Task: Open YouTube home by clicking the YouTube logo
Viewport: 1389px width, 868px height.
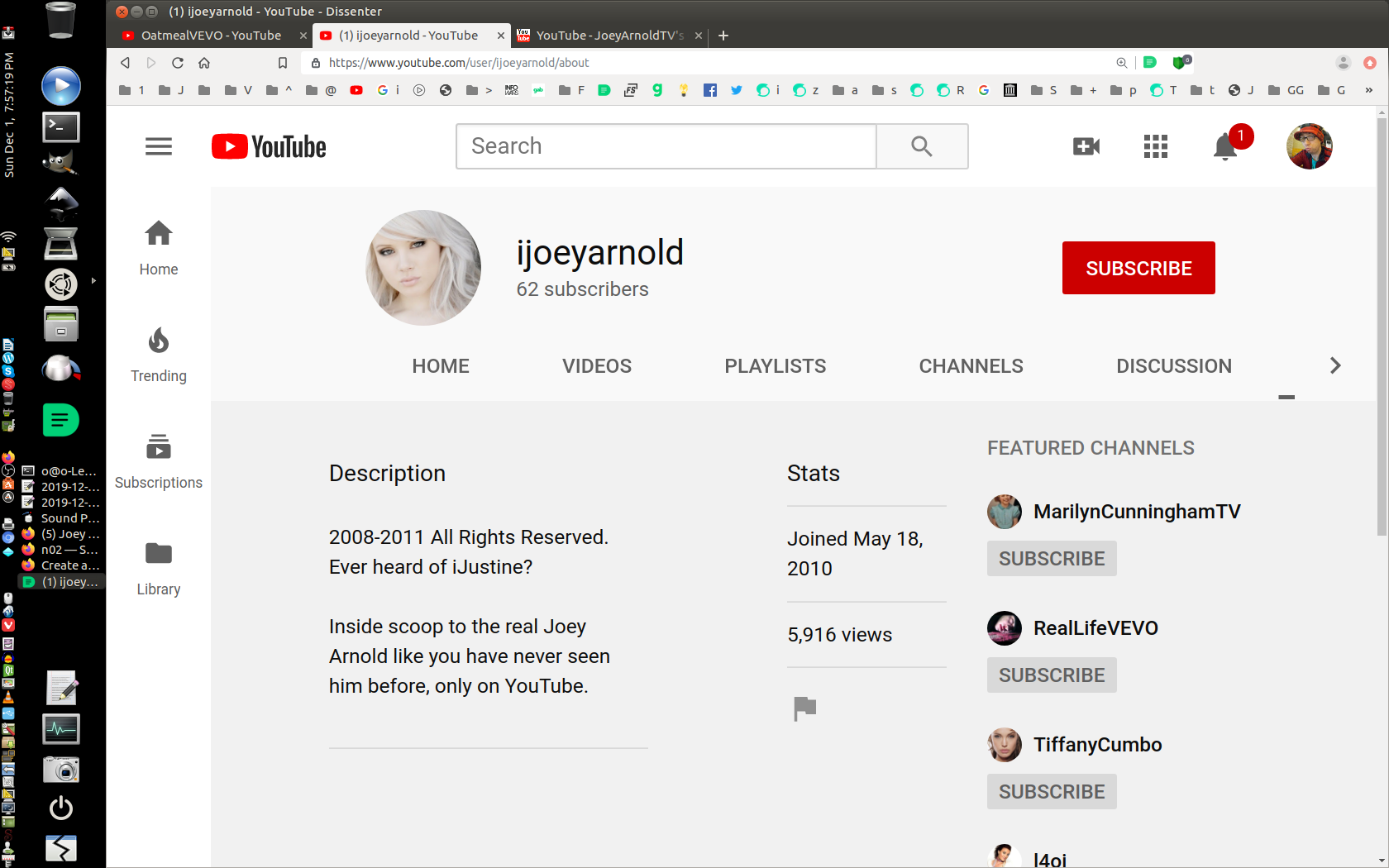Action: tap(268, 146)
